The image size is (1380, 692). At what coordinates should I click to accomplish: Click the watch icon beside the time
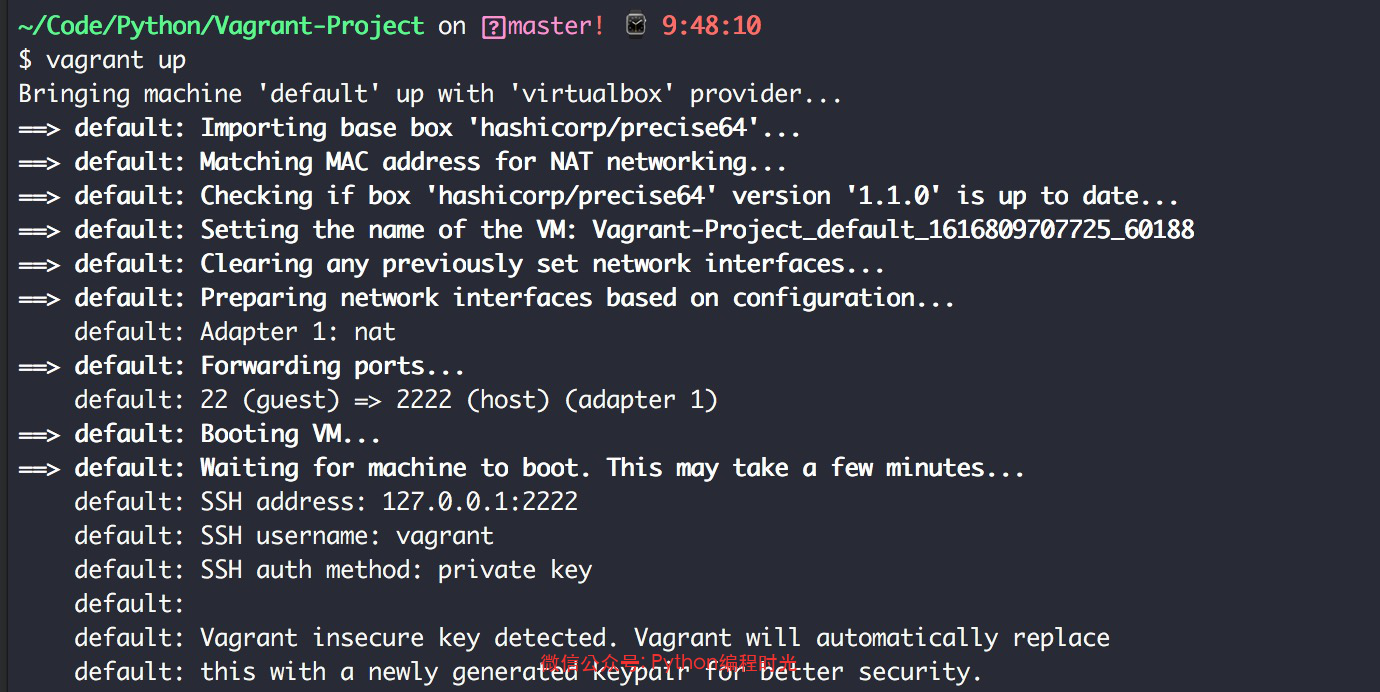pos(636,26)
